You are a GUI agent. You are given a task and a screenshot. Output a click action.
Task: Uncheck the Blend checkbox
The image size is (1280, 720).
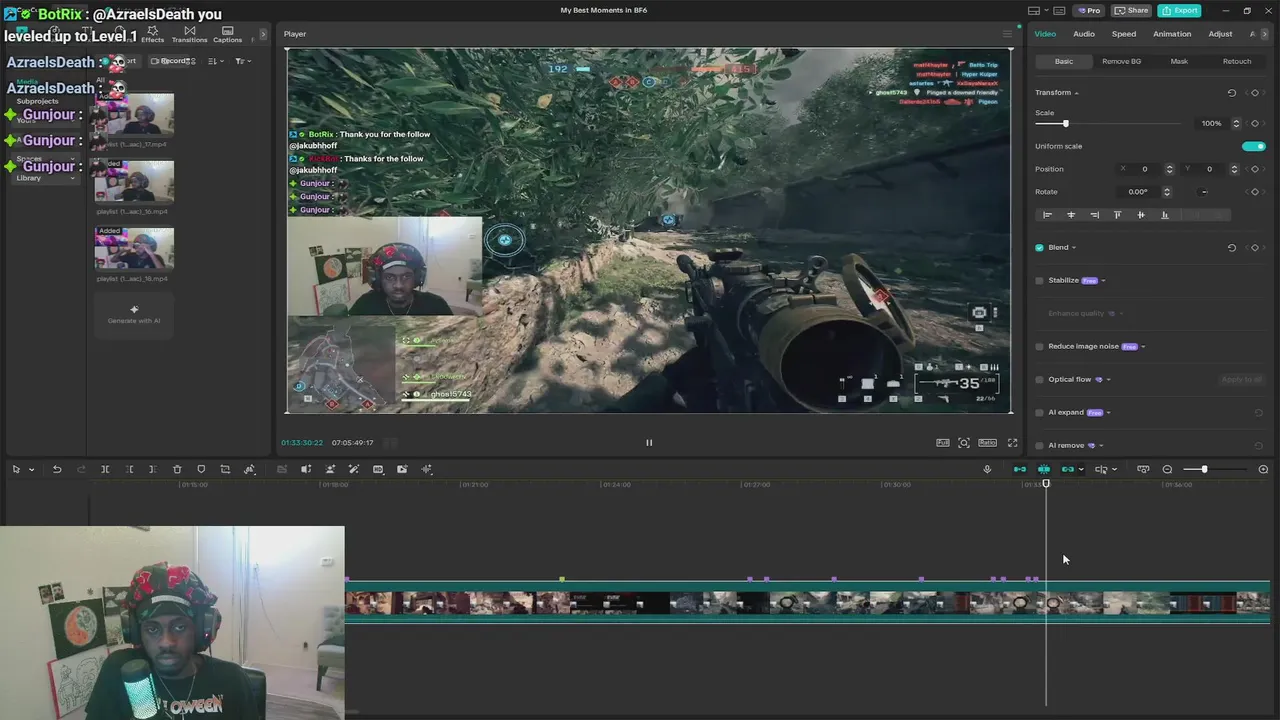pos(1040,248)
